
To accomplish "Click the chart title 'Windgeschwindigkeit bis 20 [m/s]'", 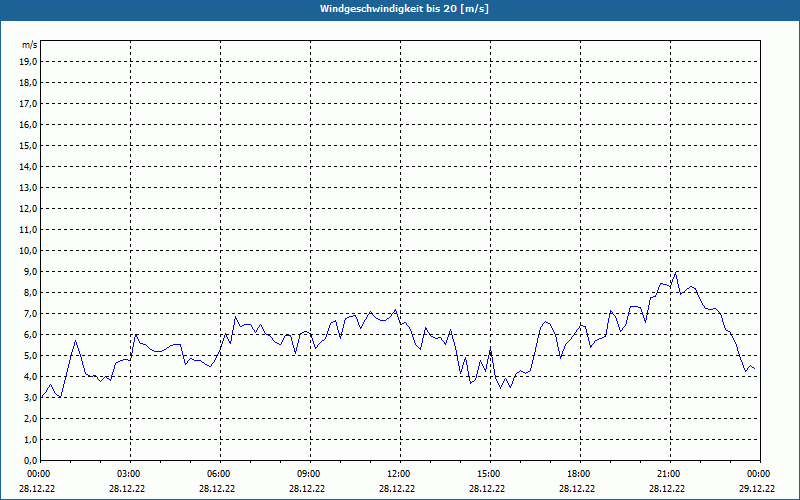I will click(x=404, y=9).
